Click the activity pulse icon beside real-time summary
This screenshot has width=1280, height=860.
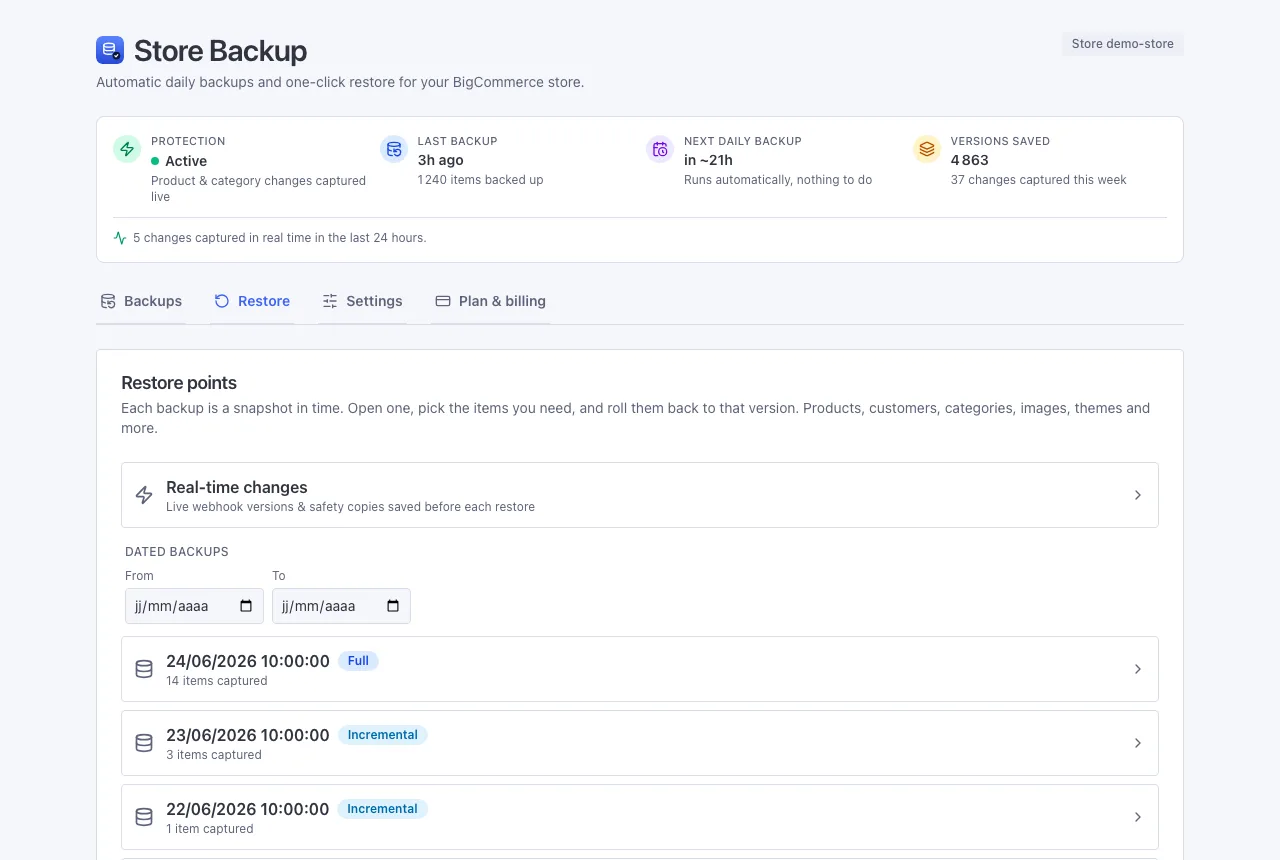point(120,238)
